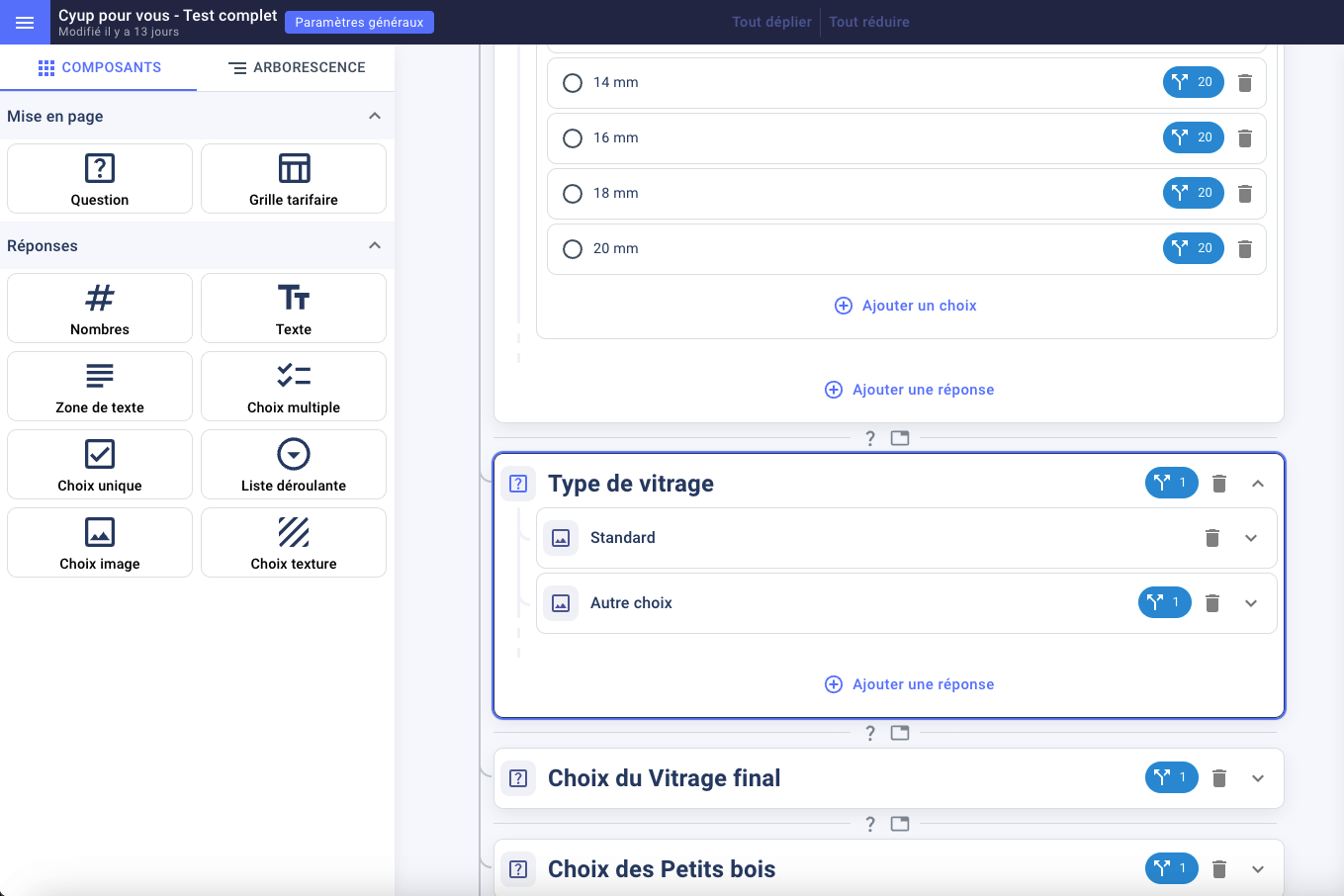
Task: Delete the Choix des Petits bois question
Action: click(1219, 869)
